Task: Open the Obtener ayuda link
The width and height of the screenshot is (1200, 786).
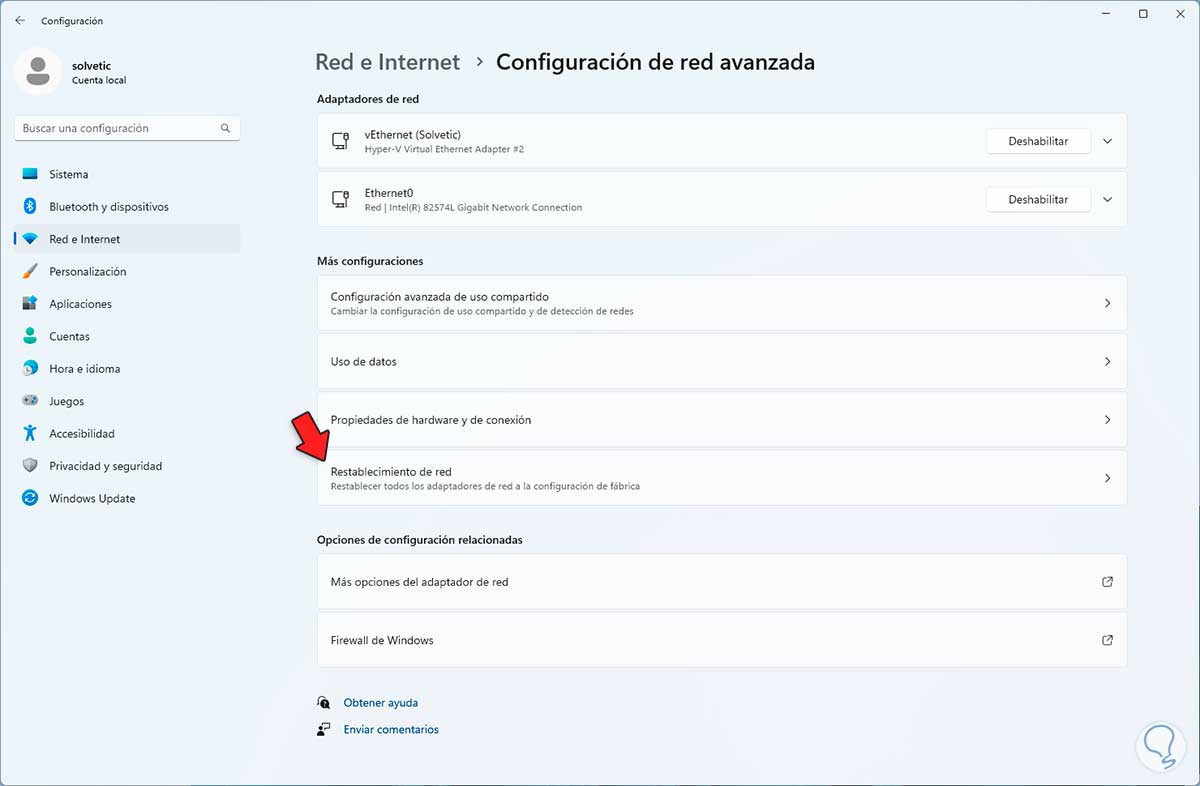Action: pyautogui.click(x=380, y=703)
